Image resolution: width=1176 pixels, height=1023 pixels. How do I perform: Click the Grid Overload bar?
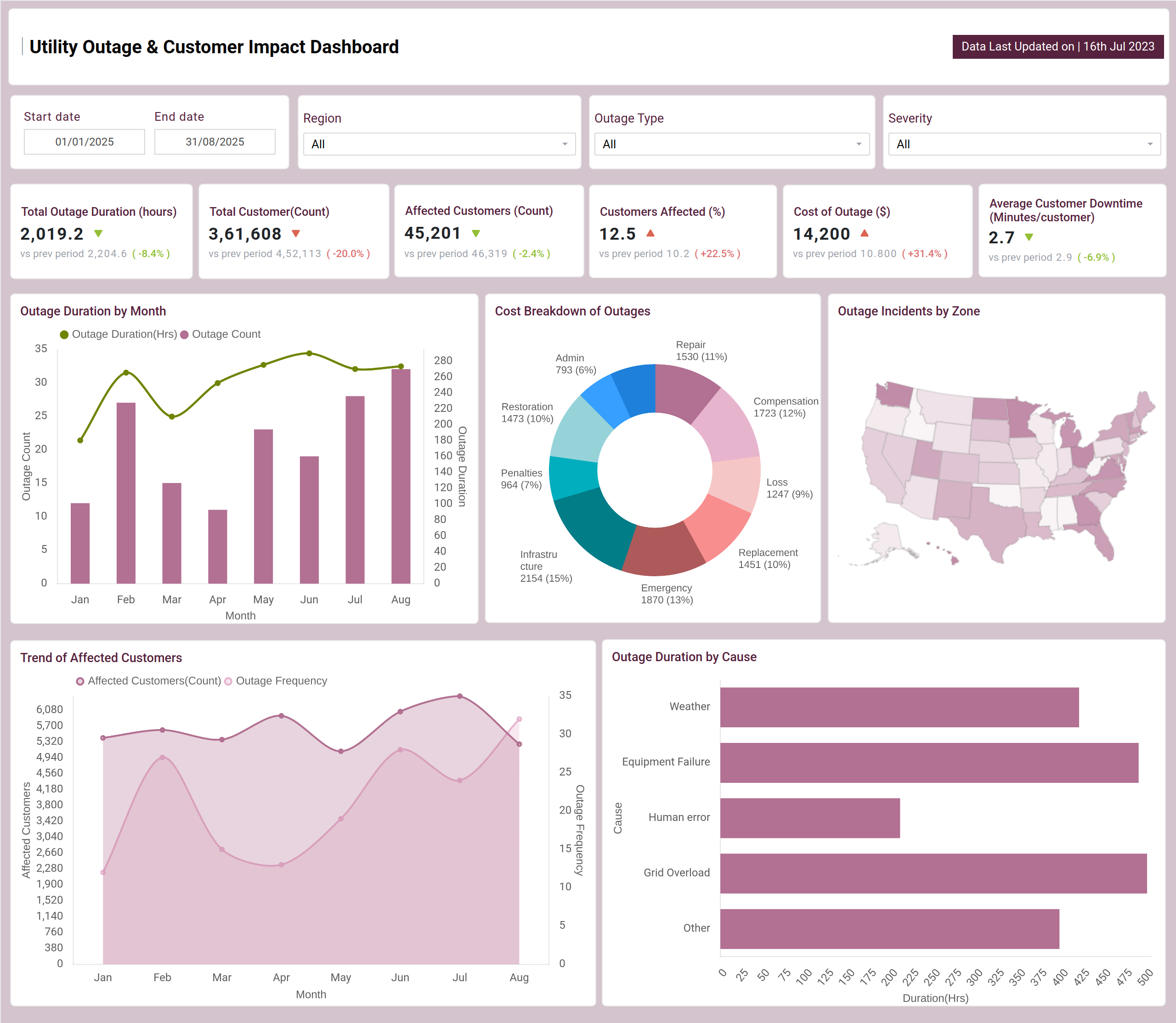933,873
